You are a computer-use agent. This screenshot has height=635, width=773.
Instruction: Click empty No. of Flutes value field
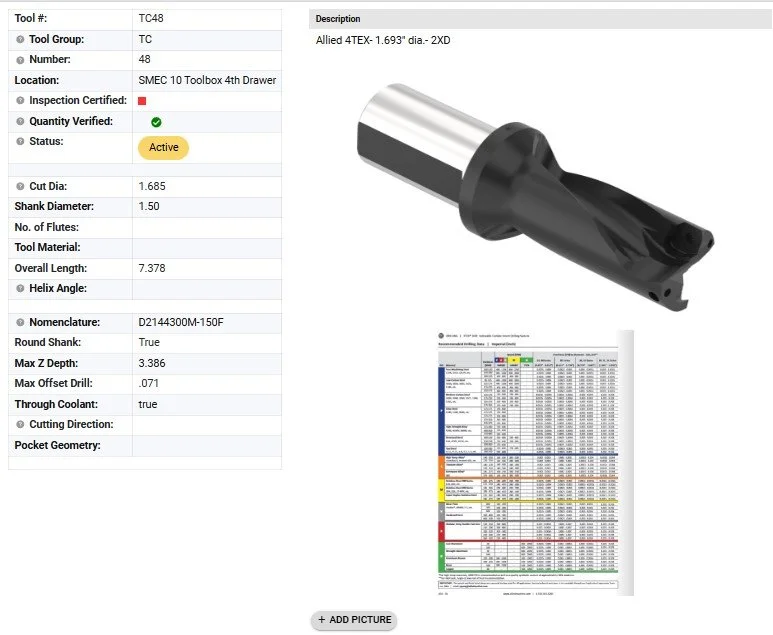point(207,228)
